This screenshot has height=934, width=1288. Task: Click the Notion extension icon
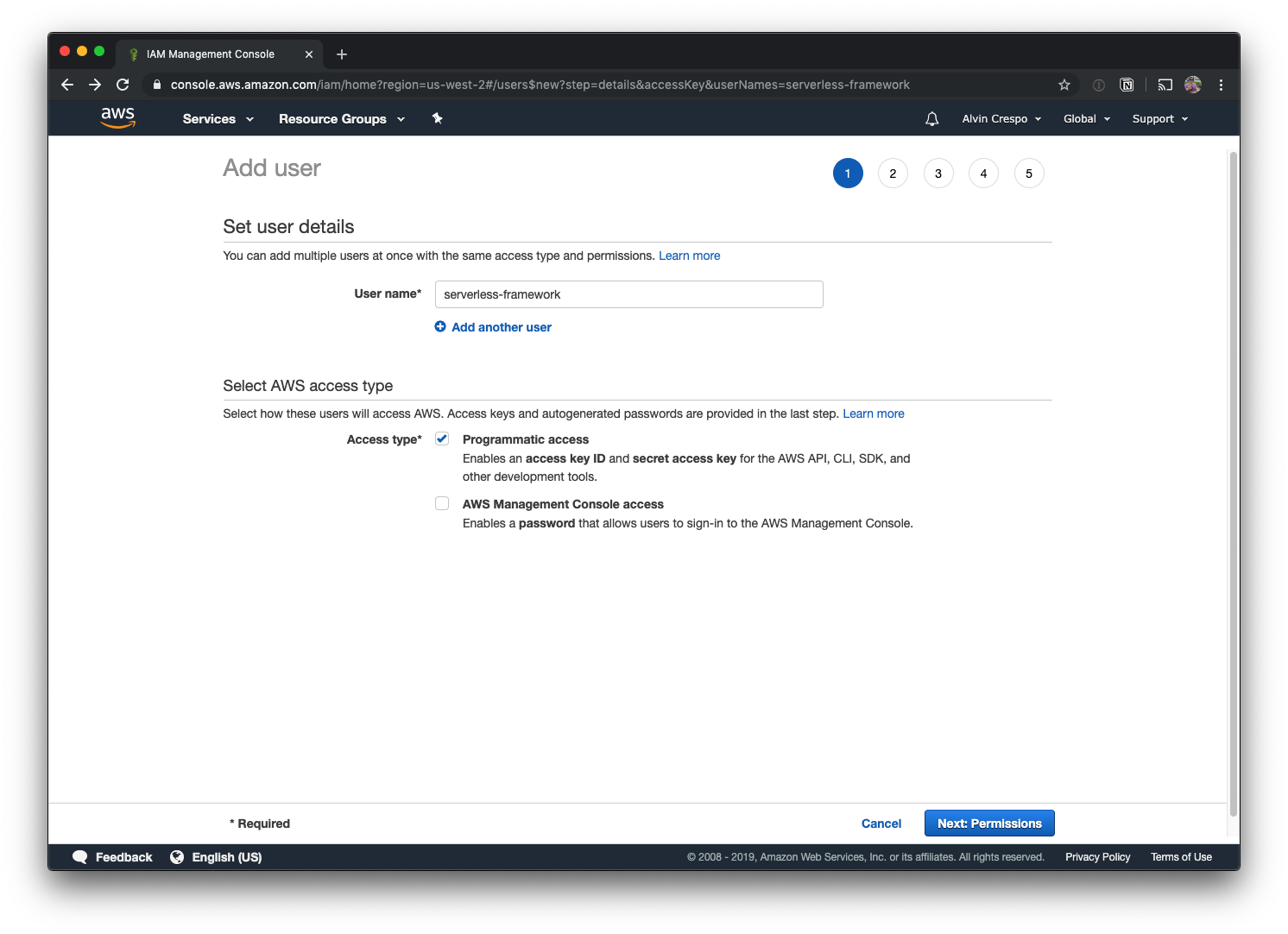click(x=1127, y=85)
